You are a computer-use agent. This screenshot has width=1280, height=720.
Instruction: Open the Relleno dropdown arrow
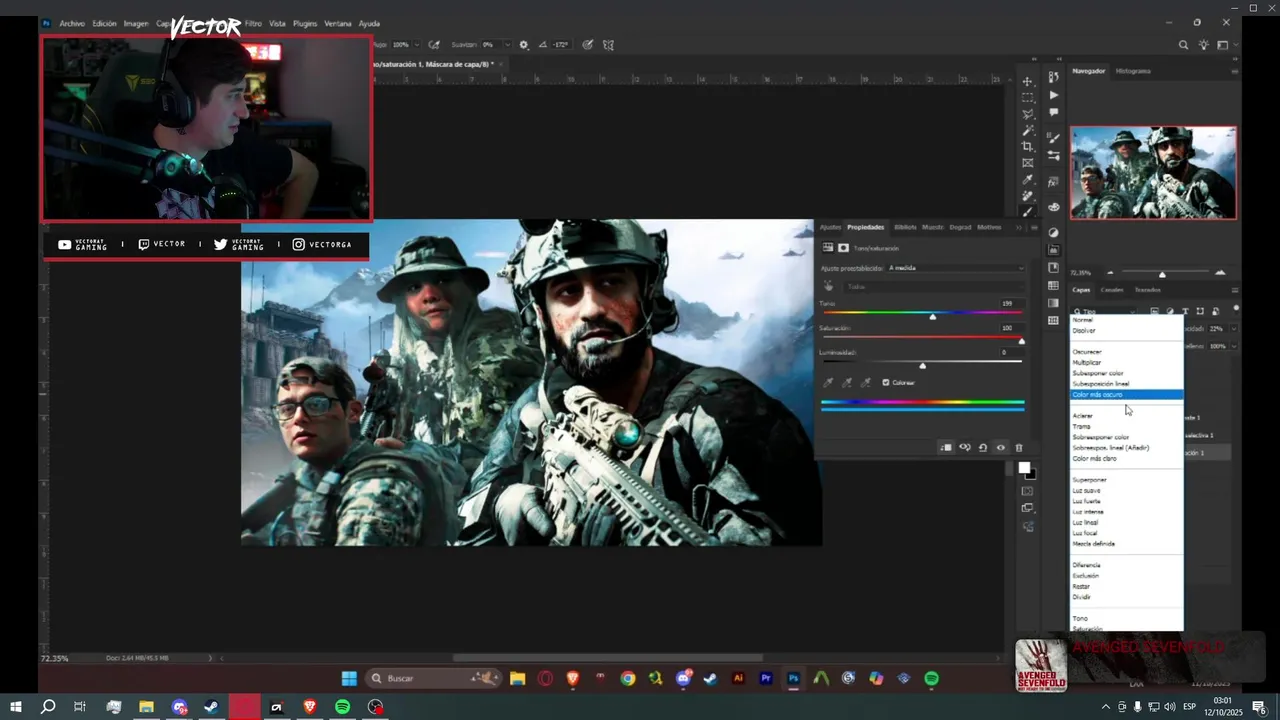1234,346
